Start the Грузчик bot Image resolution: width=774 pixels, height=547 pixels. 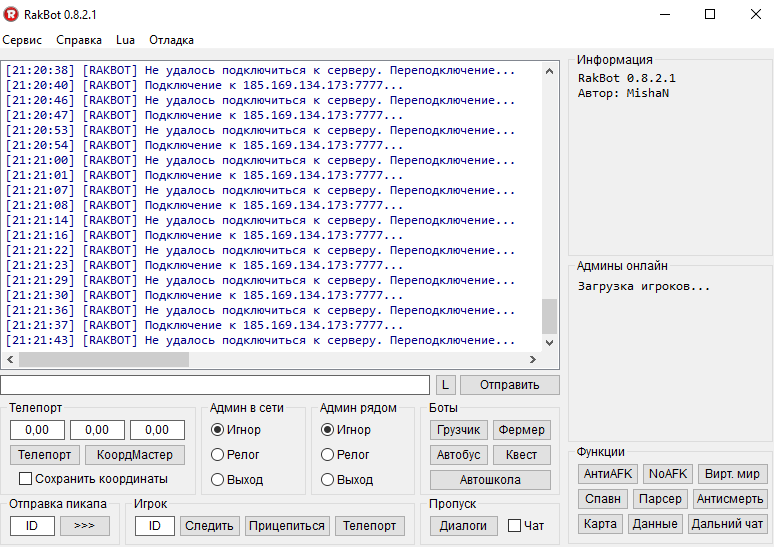click(459, 430)
